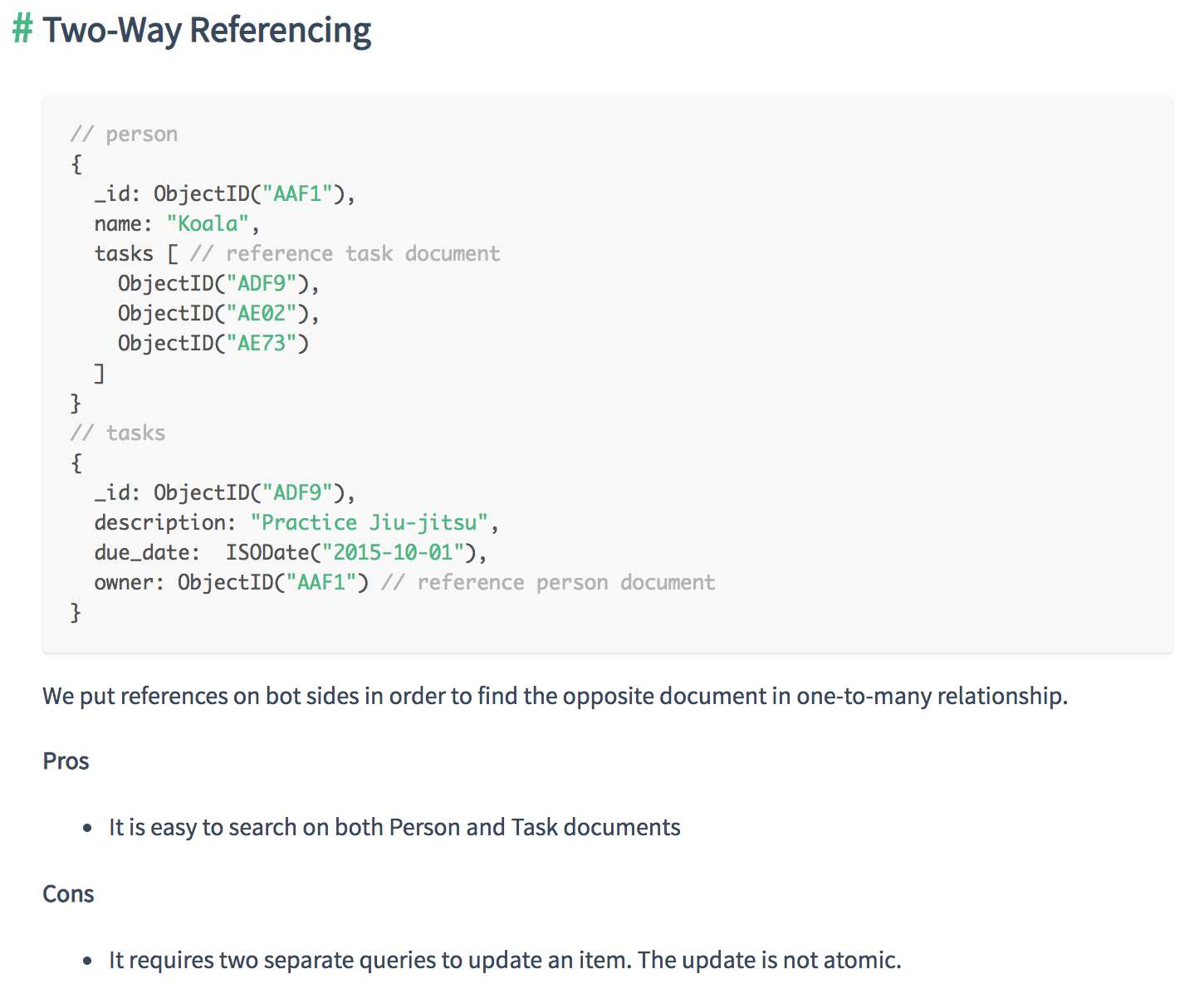Viewport: 1204px width, 1008px height.
Task: Click the "// reference person document" comment
Action: 548,582
